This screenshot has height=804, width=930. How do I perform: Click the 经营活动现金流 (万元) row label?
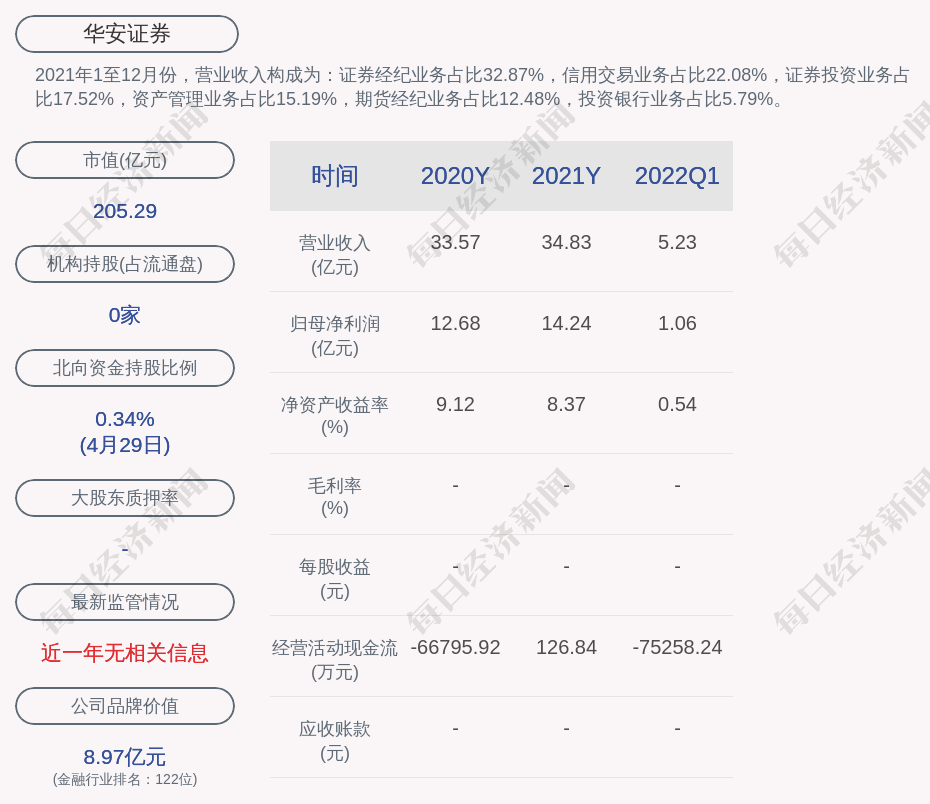(335, 660)
